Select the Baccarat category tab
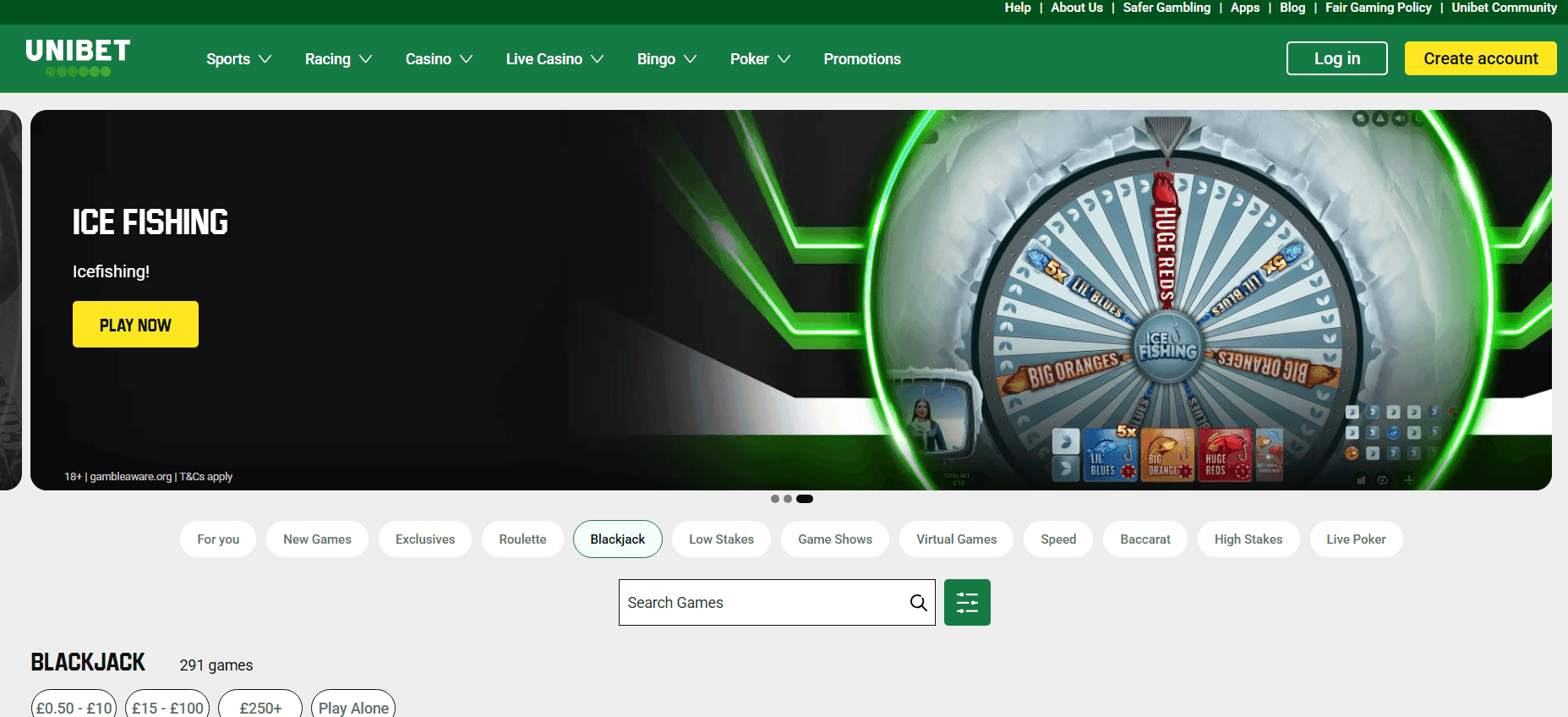Image resolution: width=1568 pixels, height=717 pixels. pyautogui.click(x=1145, y=539)
